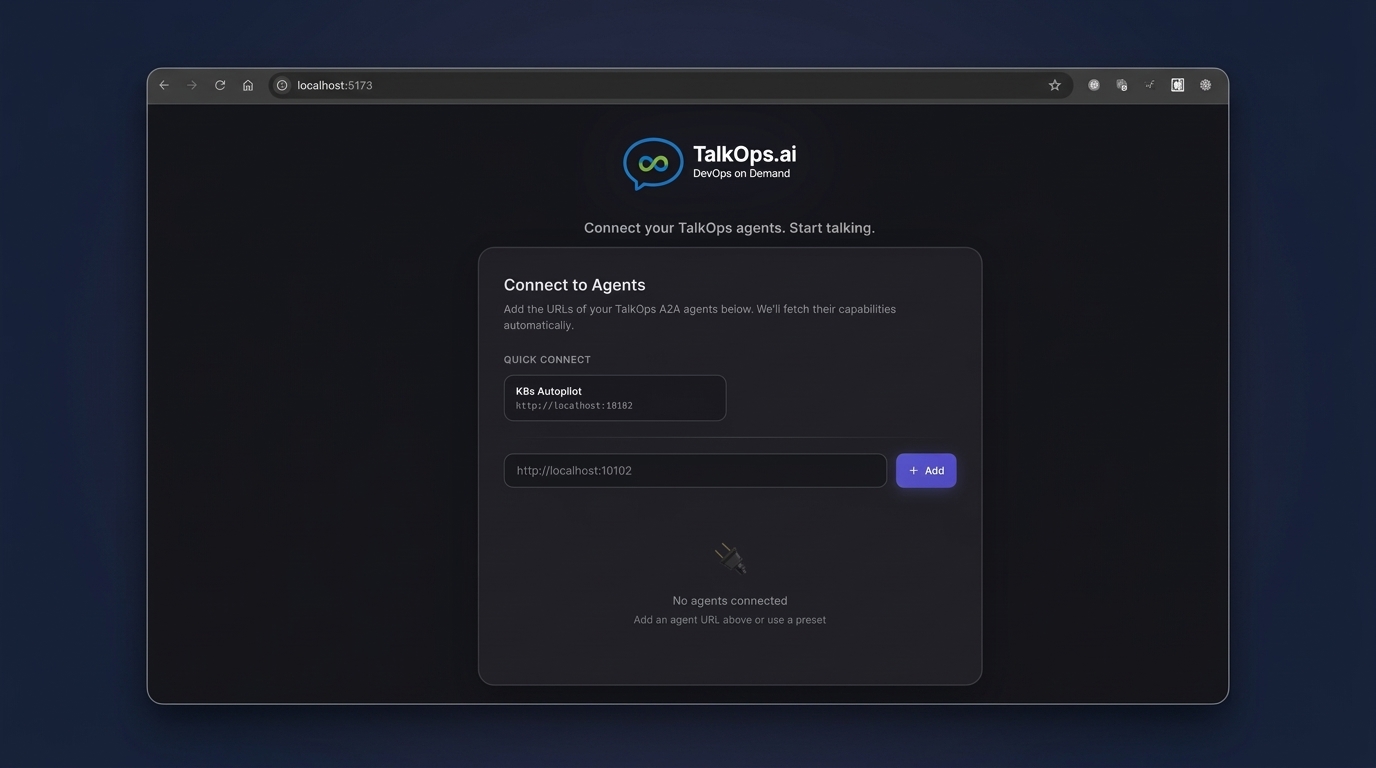Click the DevOps on Demand tagline
Viewport: 1376px width, 768px height.
coord(742,174)
